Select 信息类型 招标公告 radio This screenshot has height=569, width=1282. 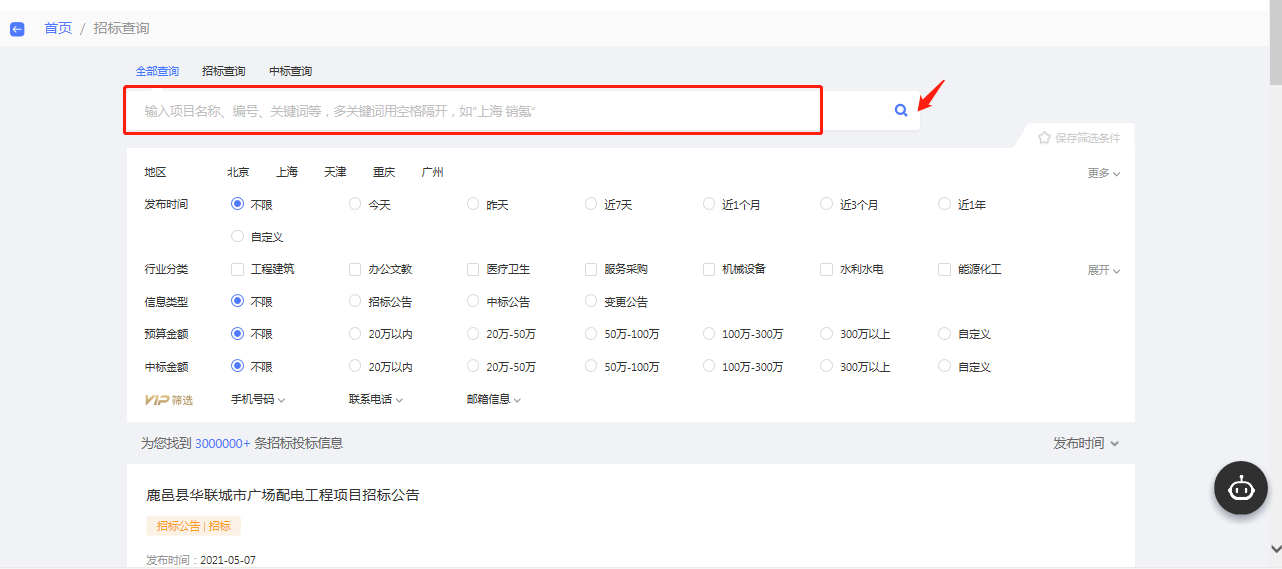pyautogui.click(x=355, y=301)
